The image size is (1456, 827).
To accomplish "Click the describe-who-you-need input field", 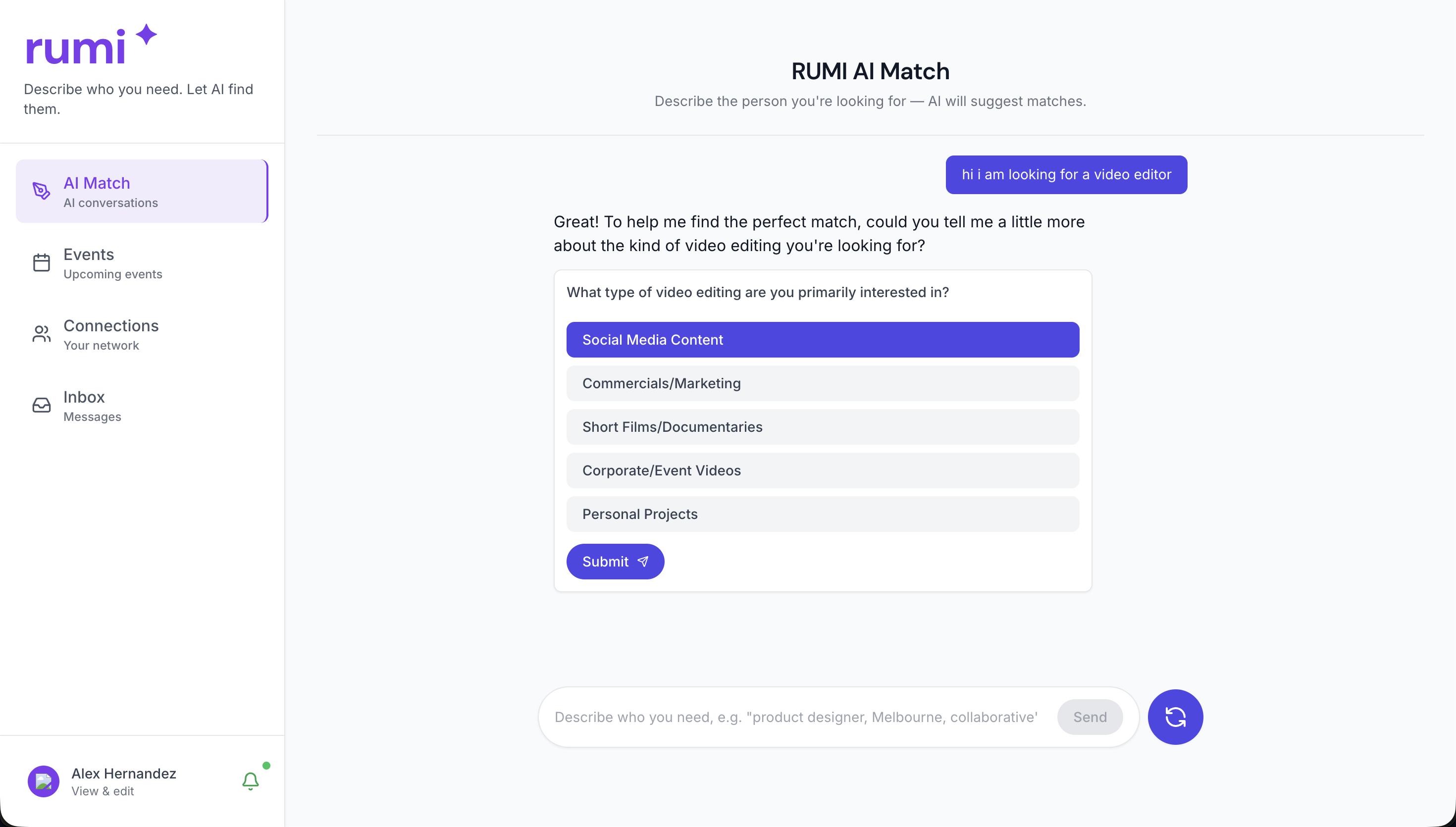I will tap(795, 717).
